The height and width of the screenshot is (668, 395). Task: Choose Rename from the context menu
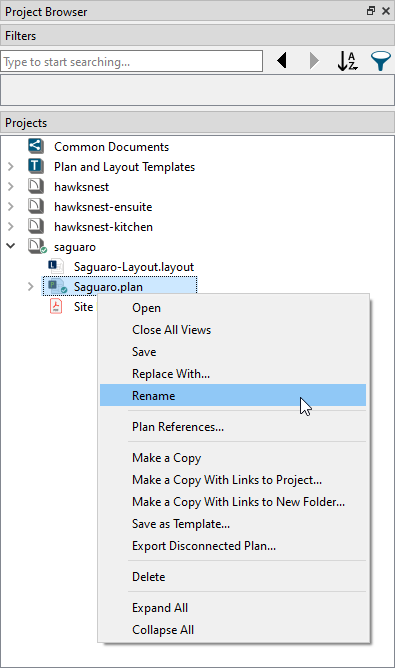click(x=233, y=395)
